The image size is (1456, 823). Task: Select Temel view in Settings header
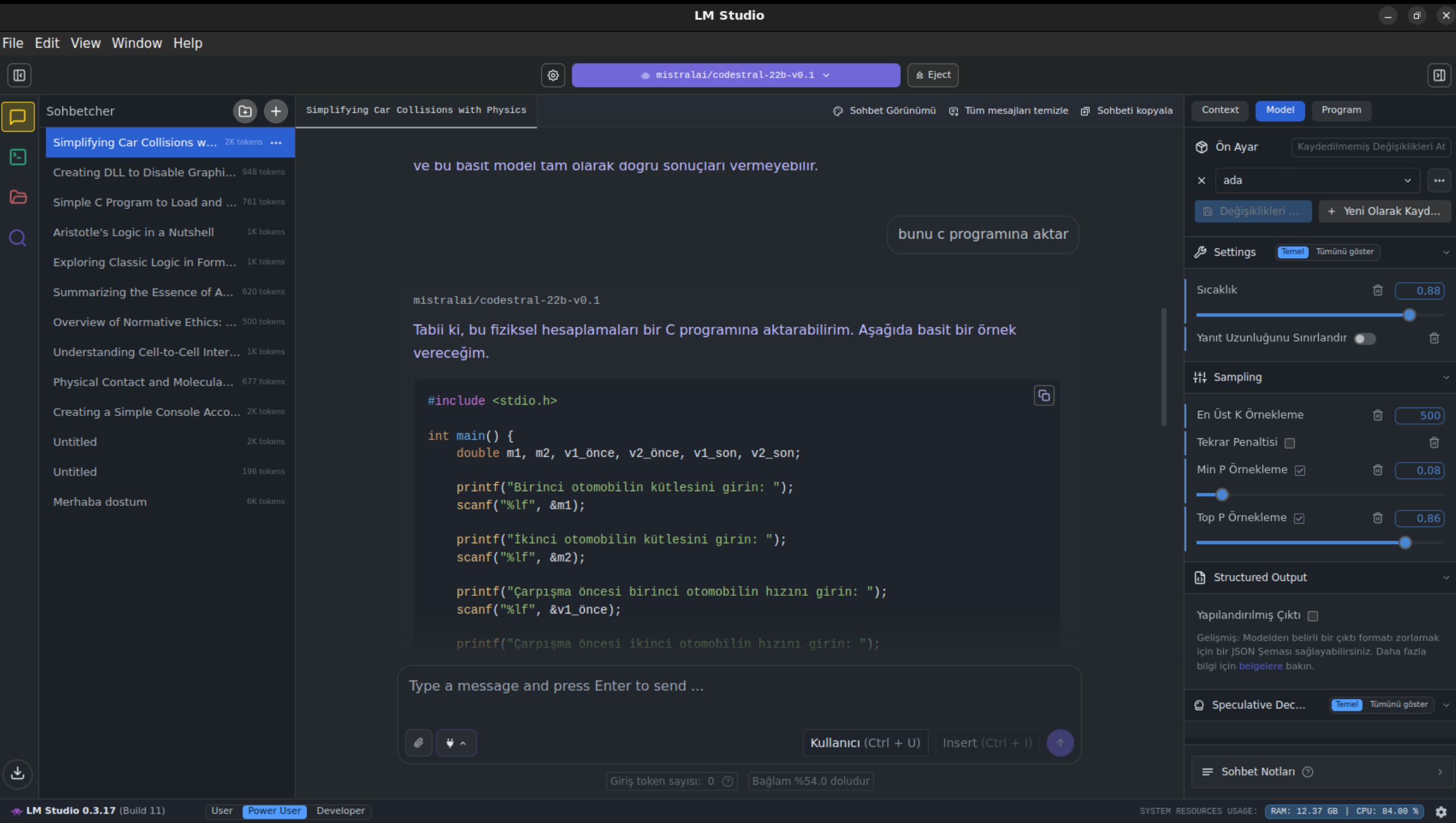pyautogui.click(x=1292, y=252)
